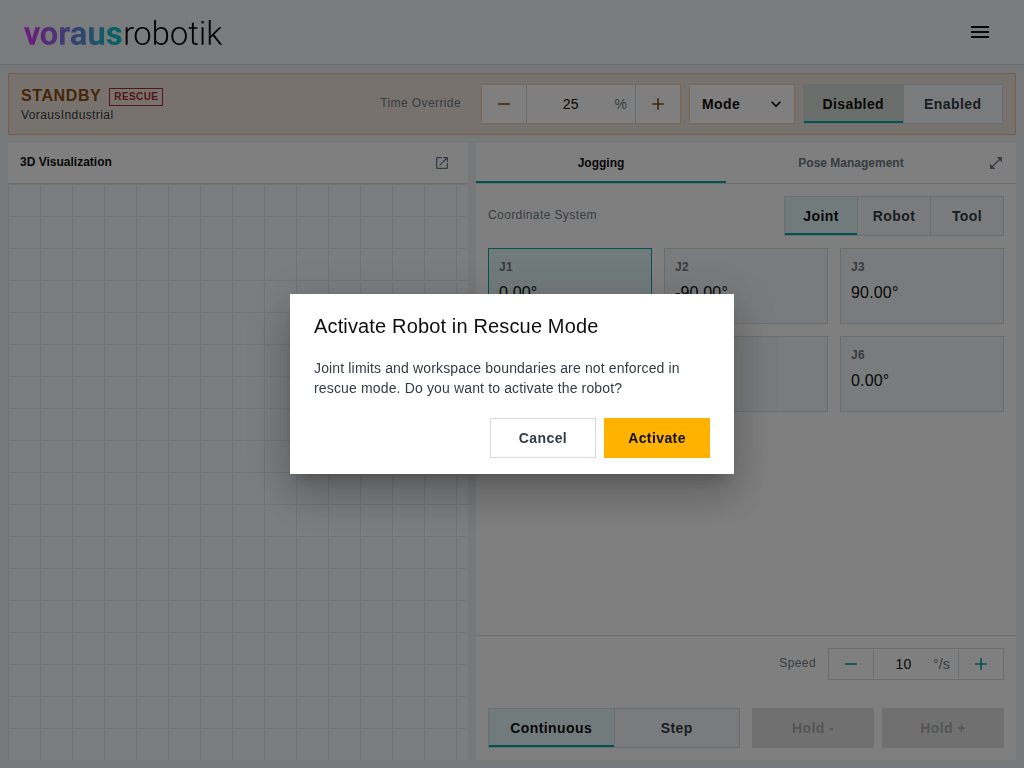Switch to the Pose Management tab
The width and height of the screenshot is (1024, 768).
pyautogui.click(x=850, y=163)
